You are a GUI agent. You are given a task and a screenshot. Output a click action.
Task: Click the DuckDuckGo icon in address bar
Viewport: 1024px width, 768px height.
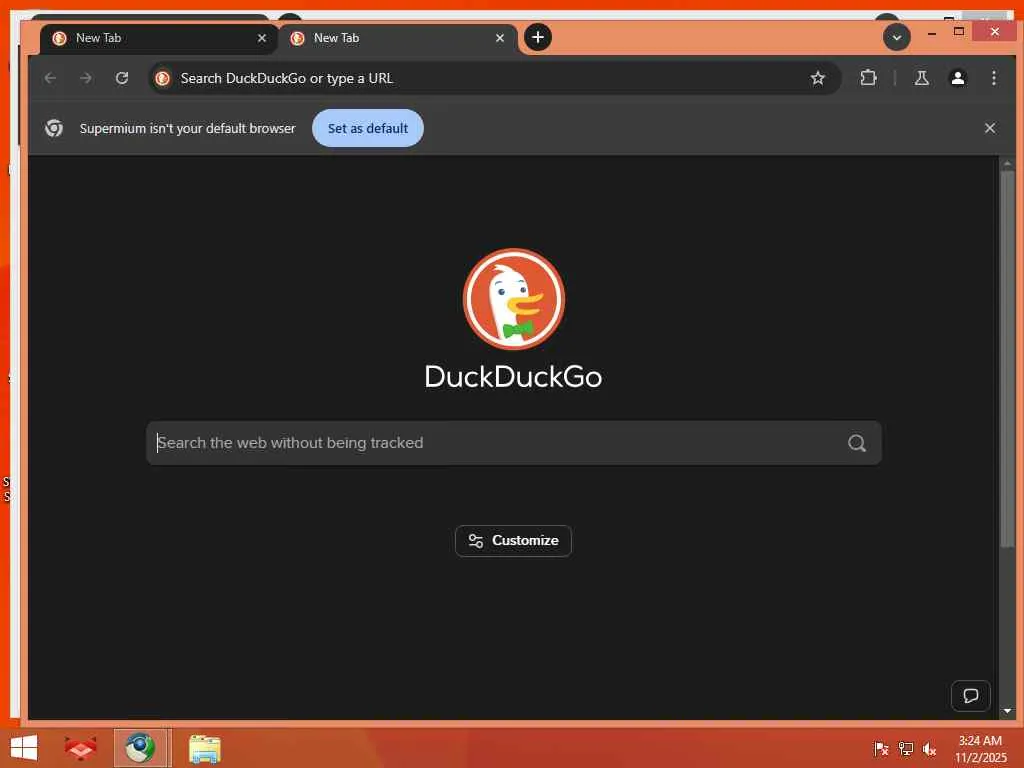click(x=163, y=78)
